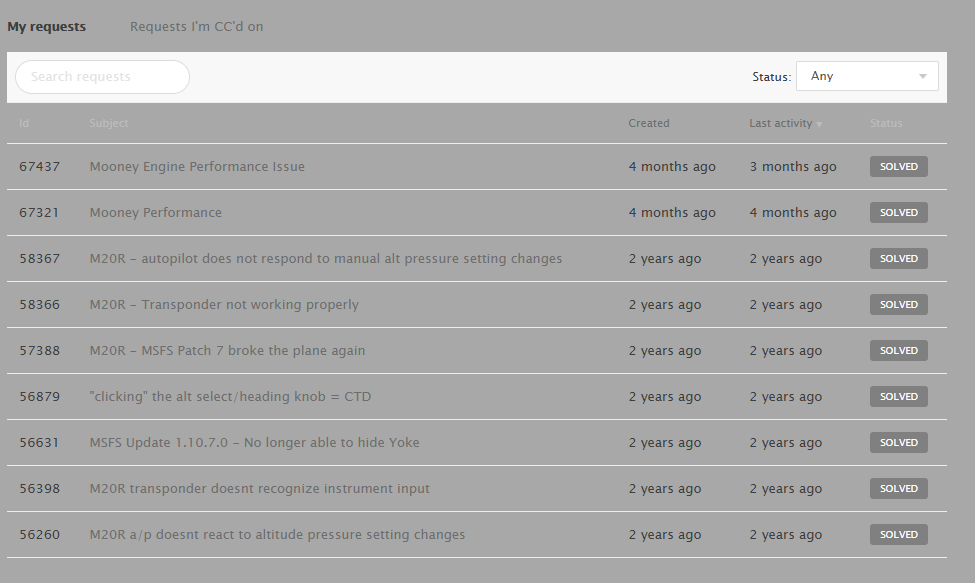The image size is (975, 583).
Task: Click SOLVED badge for request 56260
Action: (898, 535)
